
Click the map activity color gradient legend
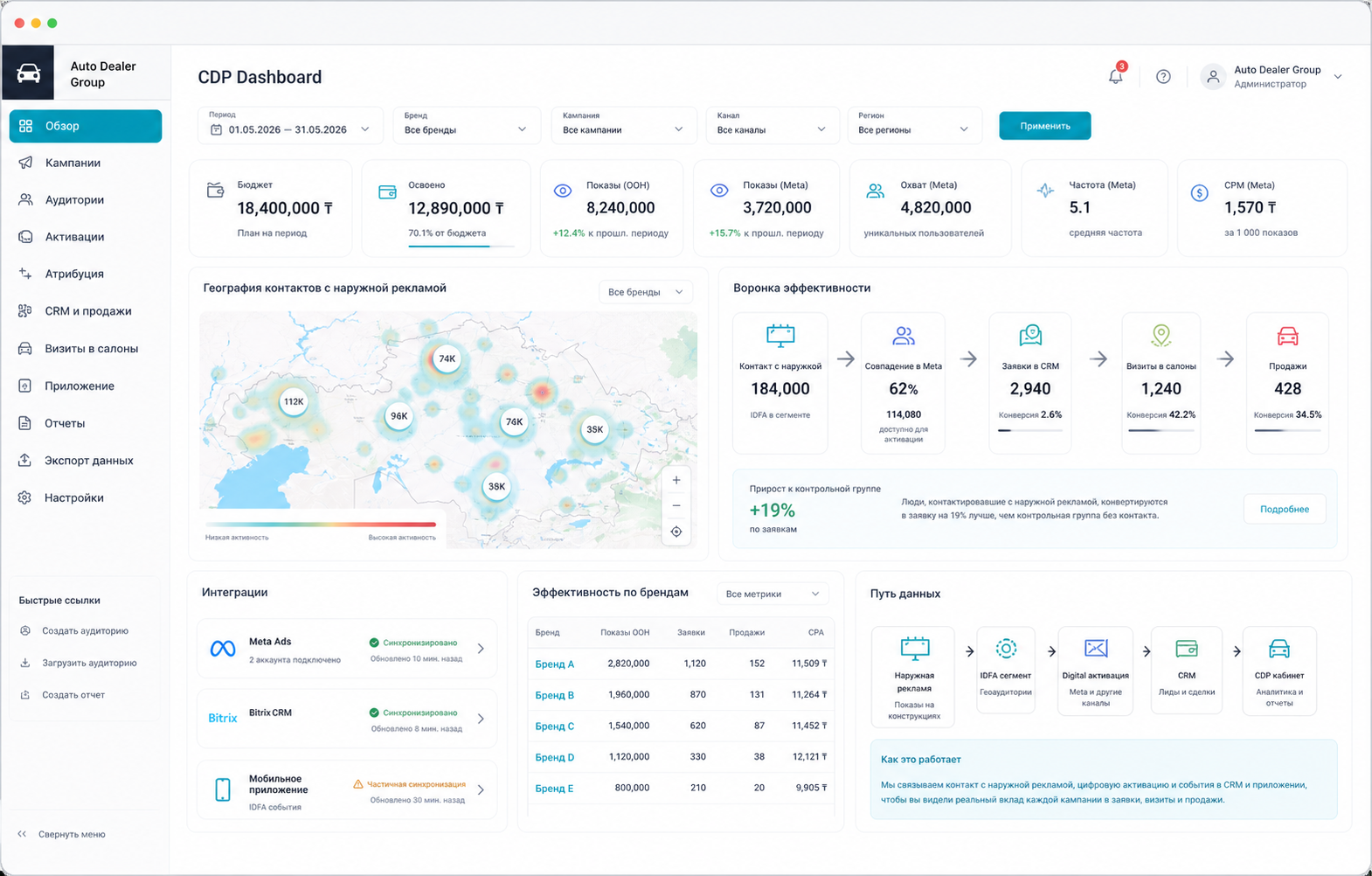[321, 525]
